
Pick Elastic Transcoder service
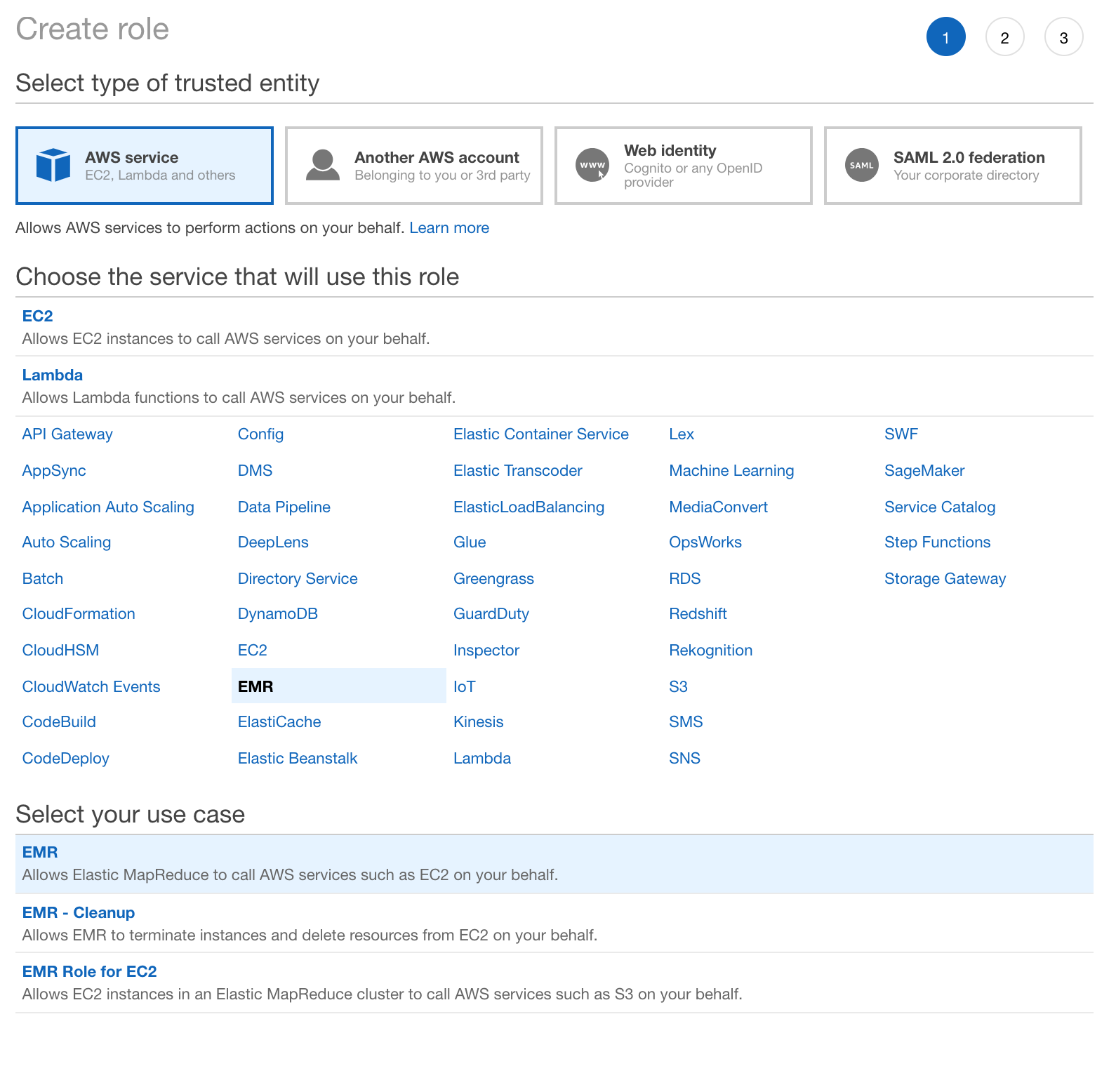[x=518, y=471]
